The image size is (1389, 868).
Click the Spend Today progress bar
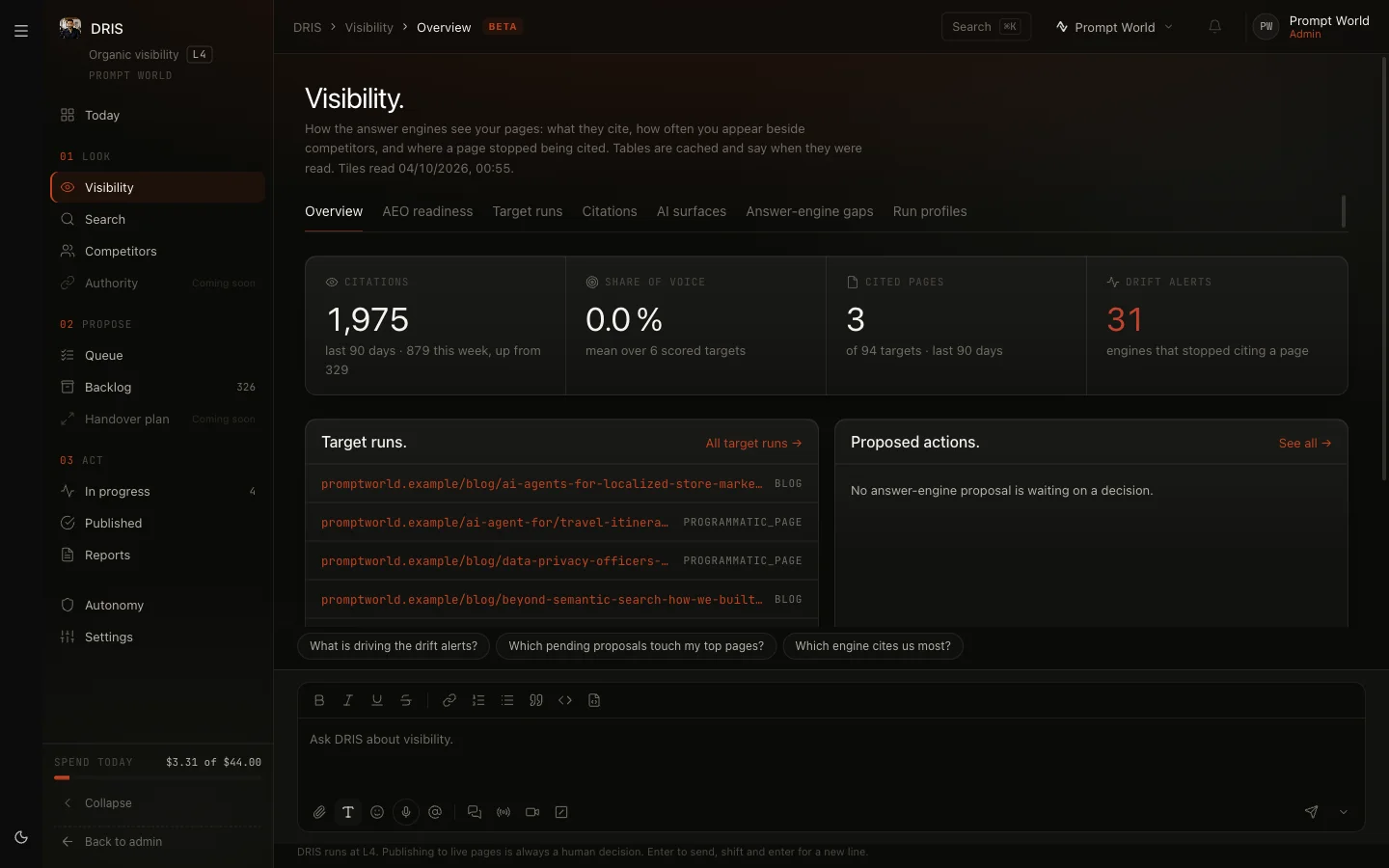(158, 777)
